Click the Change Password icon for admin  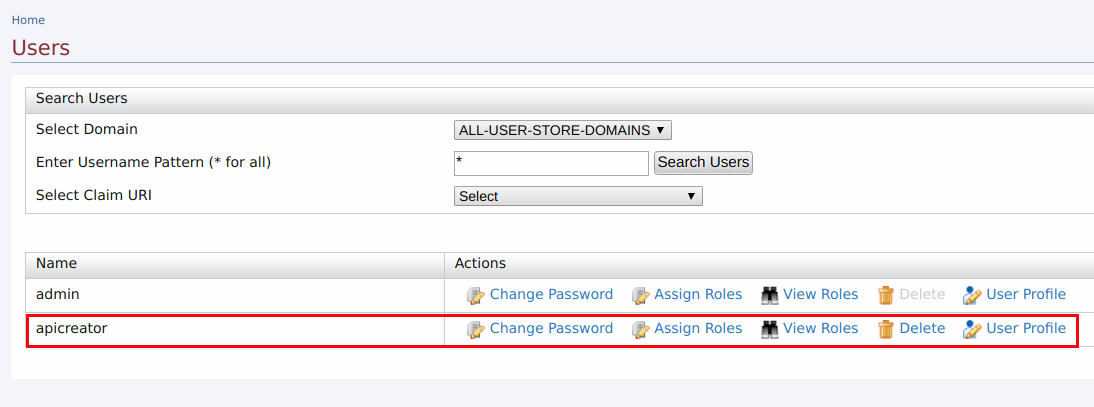tap(475, 295)
